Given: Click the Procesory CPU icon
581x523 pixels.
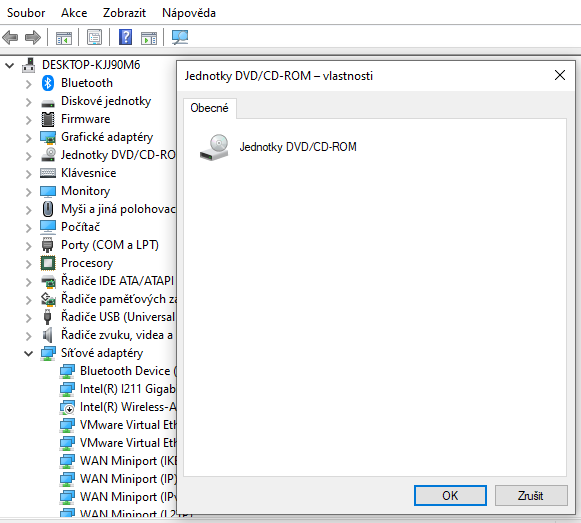Looking at the screenshot, I should pos(48,263).
